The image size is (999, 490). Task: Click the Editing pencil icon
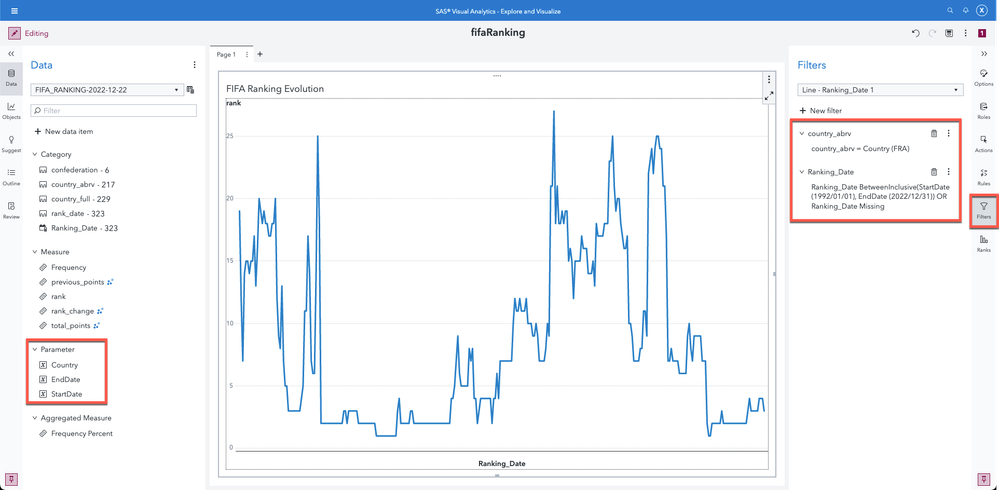tap(14, 33)
